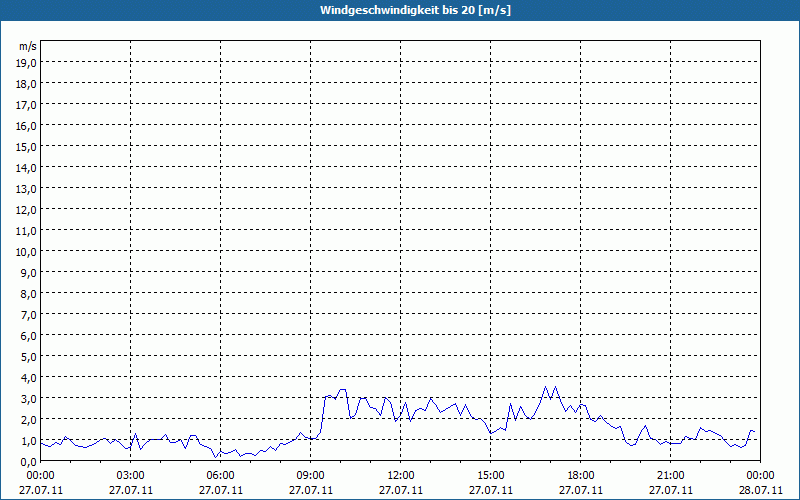
Task: Select the 16,0 y-axis label
Action: pyautogui.click(x=26, y=126)
